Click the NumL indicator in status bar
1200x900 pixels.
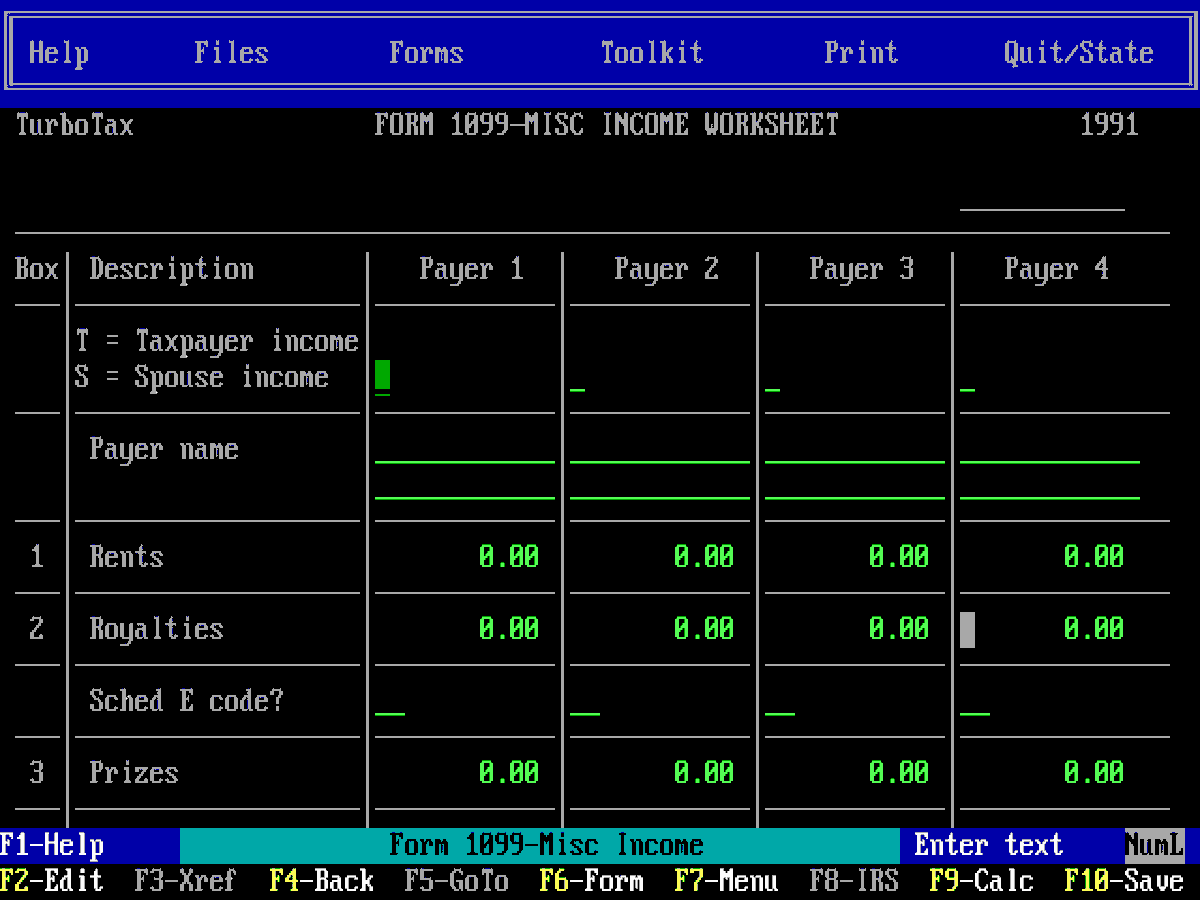click(1155, 845)
